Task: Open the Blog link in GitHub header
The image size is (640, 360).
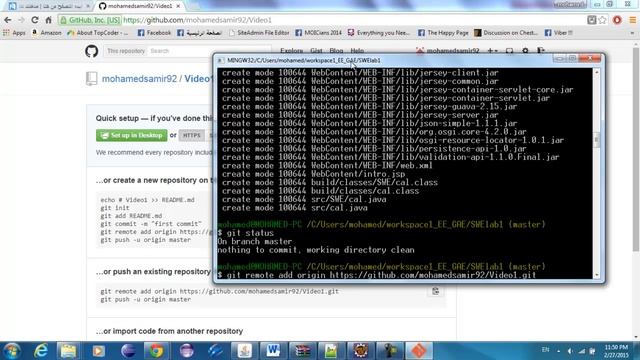Action: pos(336,51)
